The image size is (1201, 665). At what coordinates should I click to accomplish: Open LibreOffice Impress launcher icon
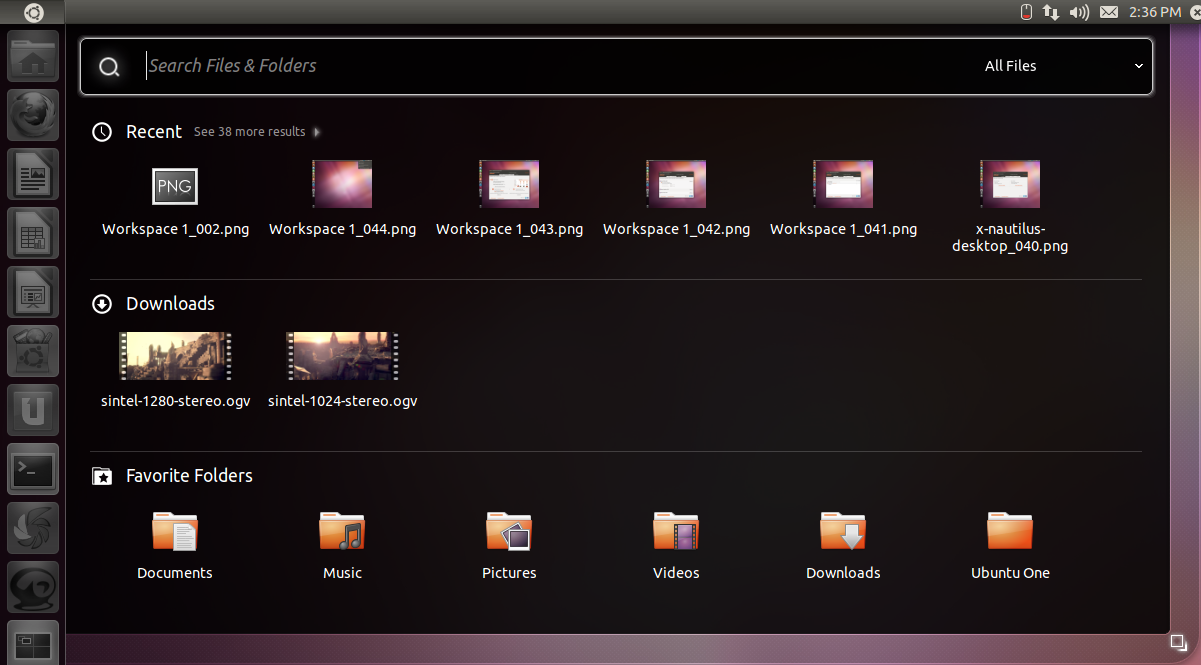point(33,292)
